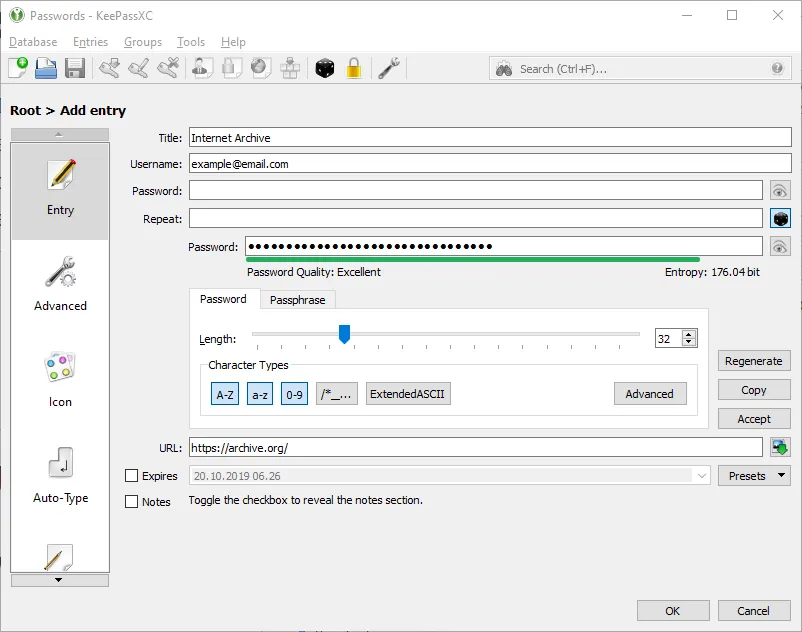Decrease length with the spinbox down arrow

[x=689, y=342]
